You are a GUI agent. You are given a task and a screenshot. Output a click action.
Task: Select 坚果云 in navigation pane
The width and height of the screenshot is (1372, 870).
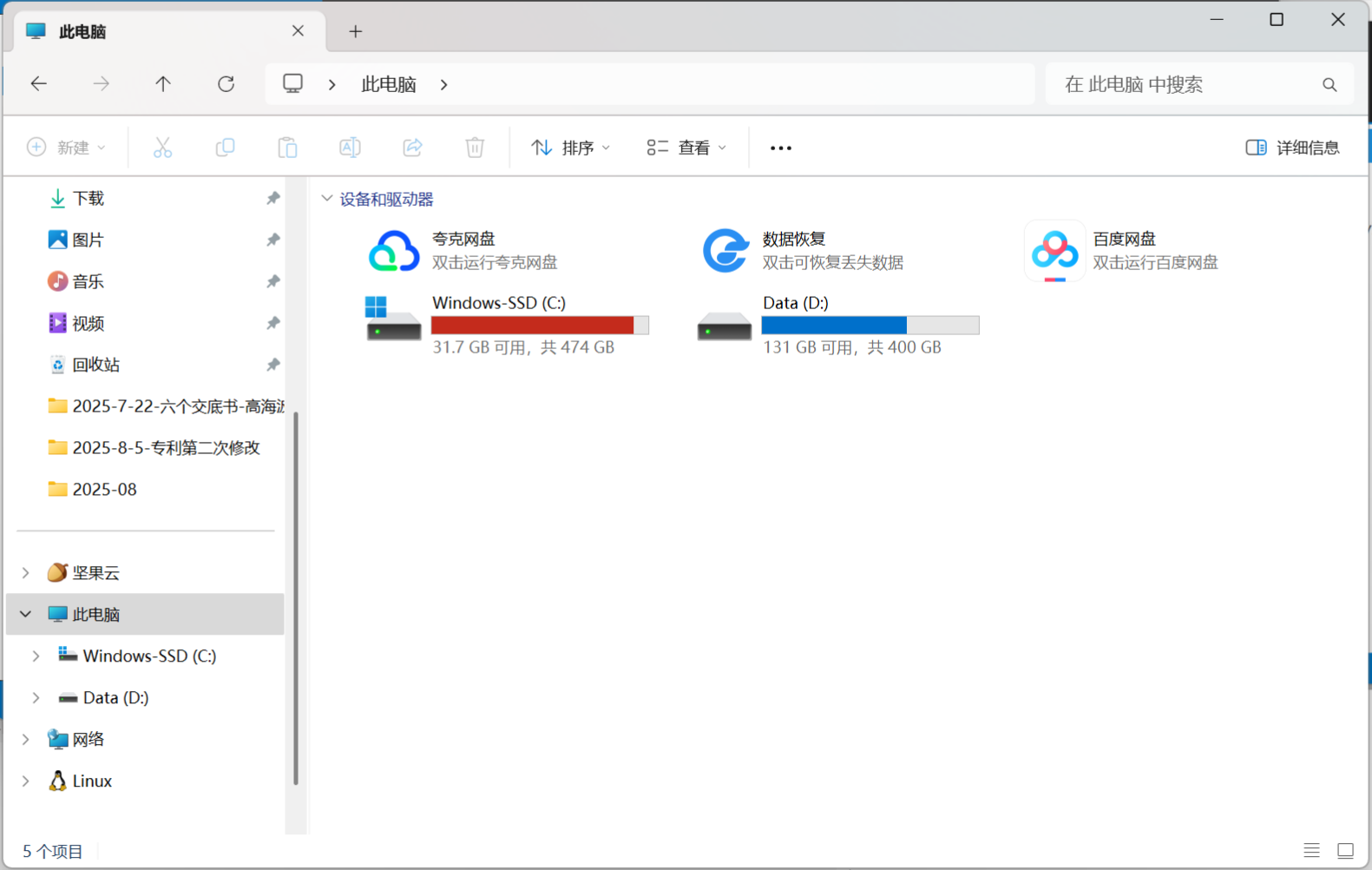tap(95, 573)
